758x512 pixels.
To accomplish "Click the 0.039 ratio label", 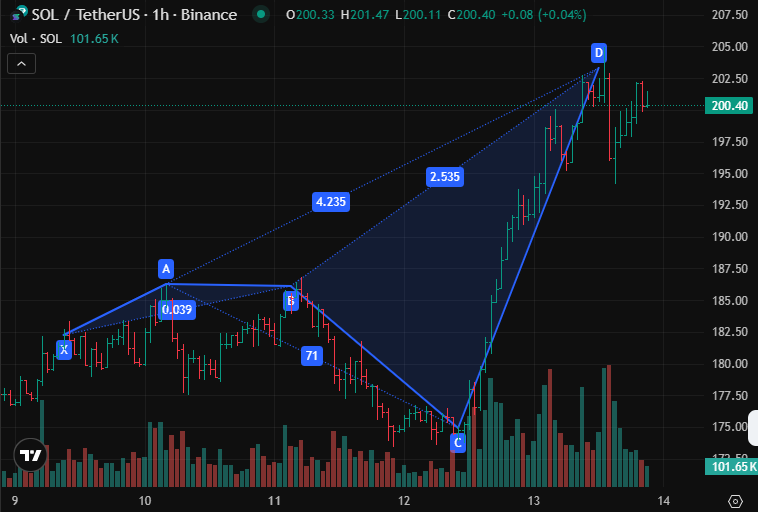I will point(176,309).
